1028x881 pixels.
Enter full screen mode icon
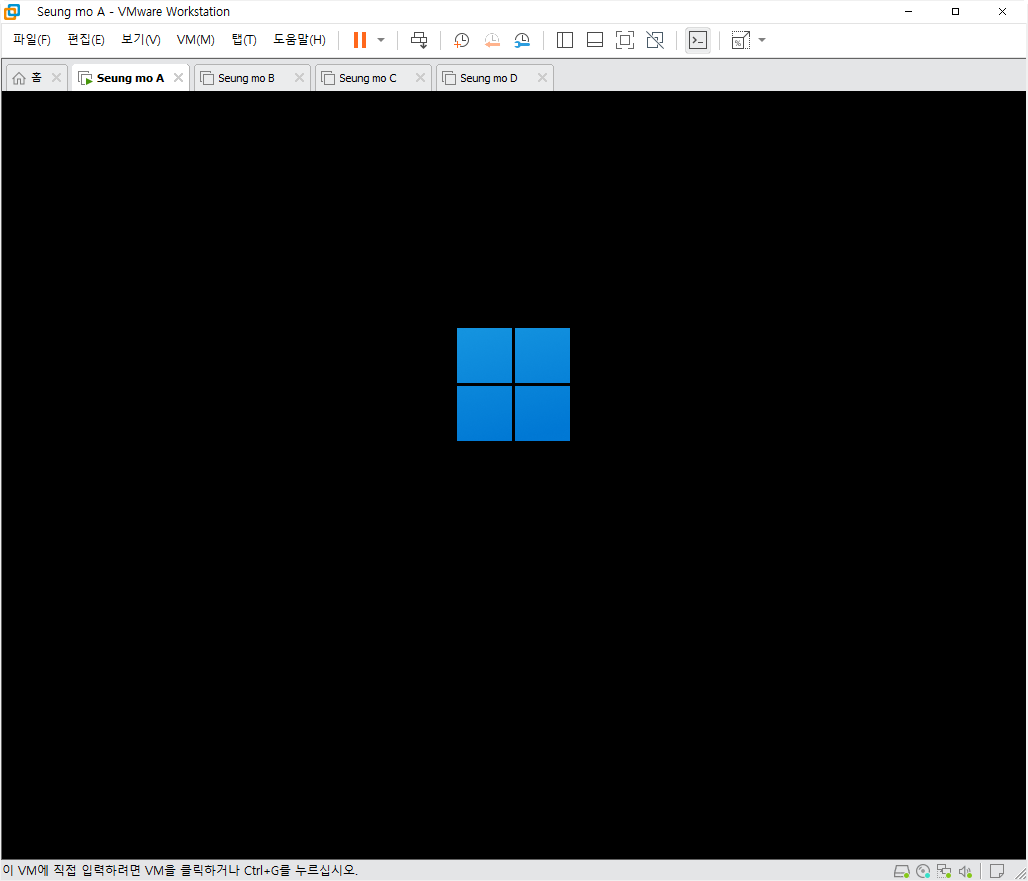625,40
